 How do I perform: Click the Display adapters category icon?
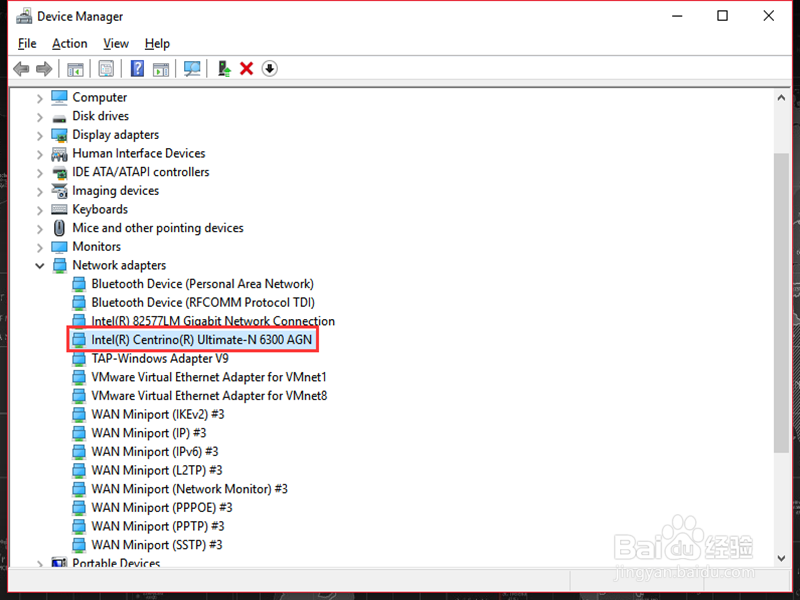tap(59, 135)
